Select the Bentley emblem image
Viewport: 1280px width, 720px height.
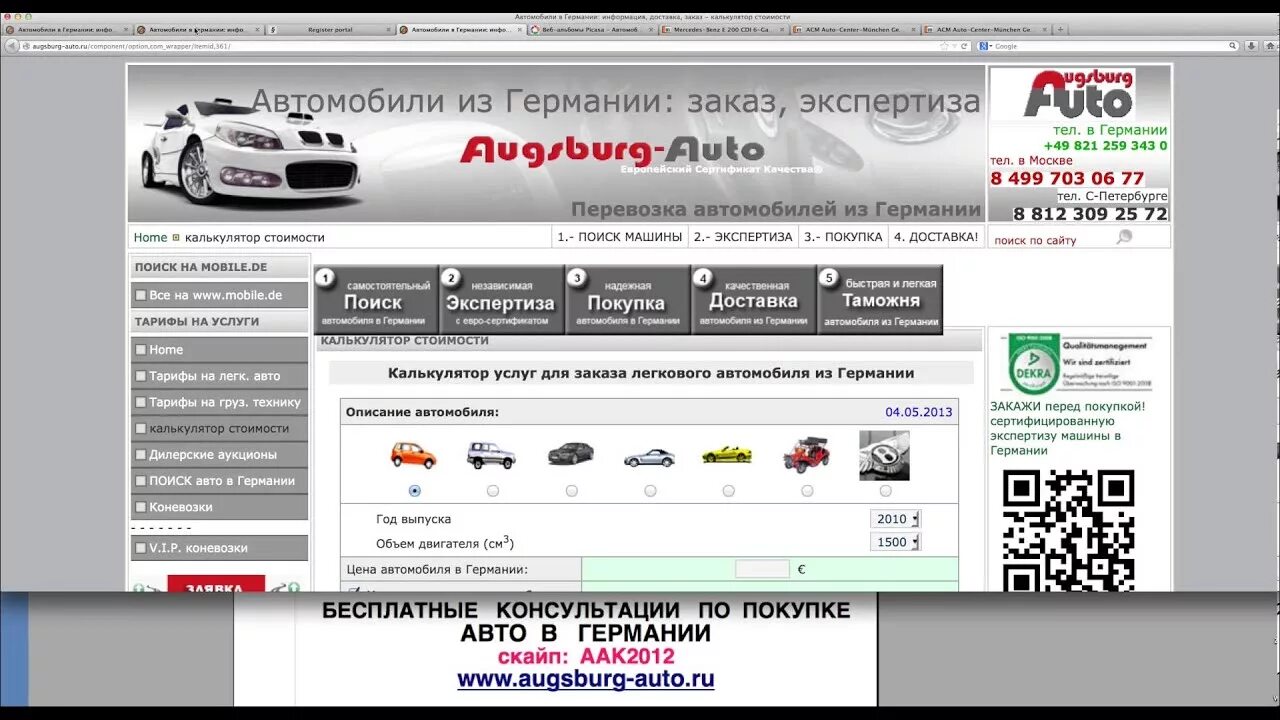(884, 455)
